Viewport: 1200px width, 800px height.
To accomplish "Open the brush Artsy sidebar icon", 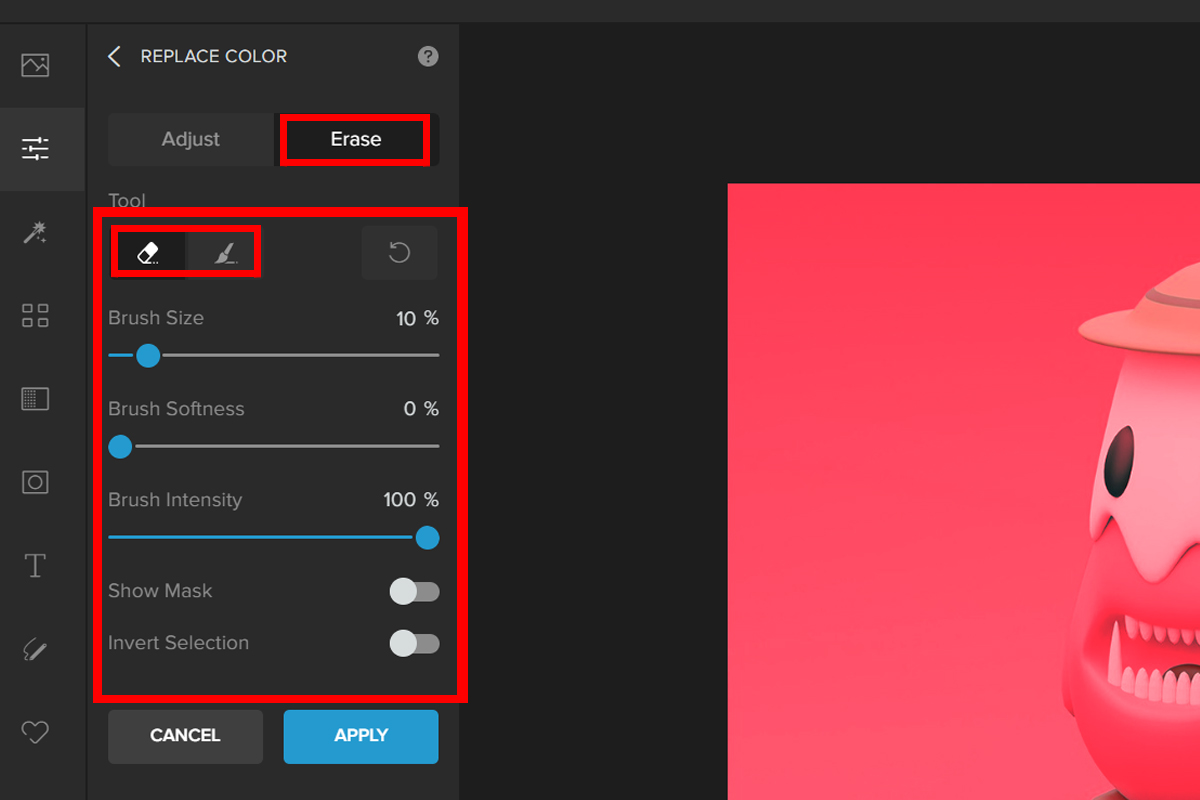I will pyautogui.click(x=35, y=650).
